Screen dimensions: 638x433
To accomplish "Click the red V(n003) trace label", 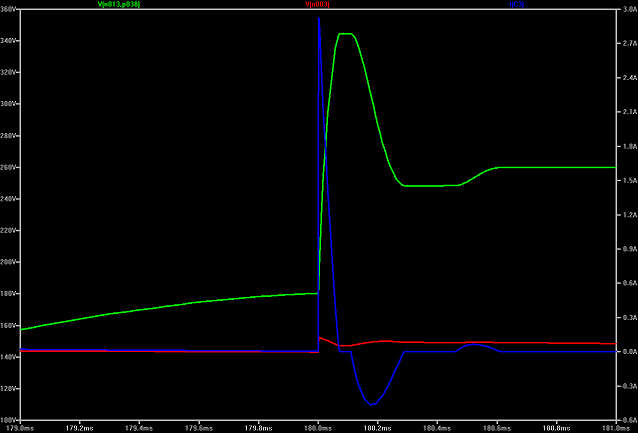I will 317,5.
